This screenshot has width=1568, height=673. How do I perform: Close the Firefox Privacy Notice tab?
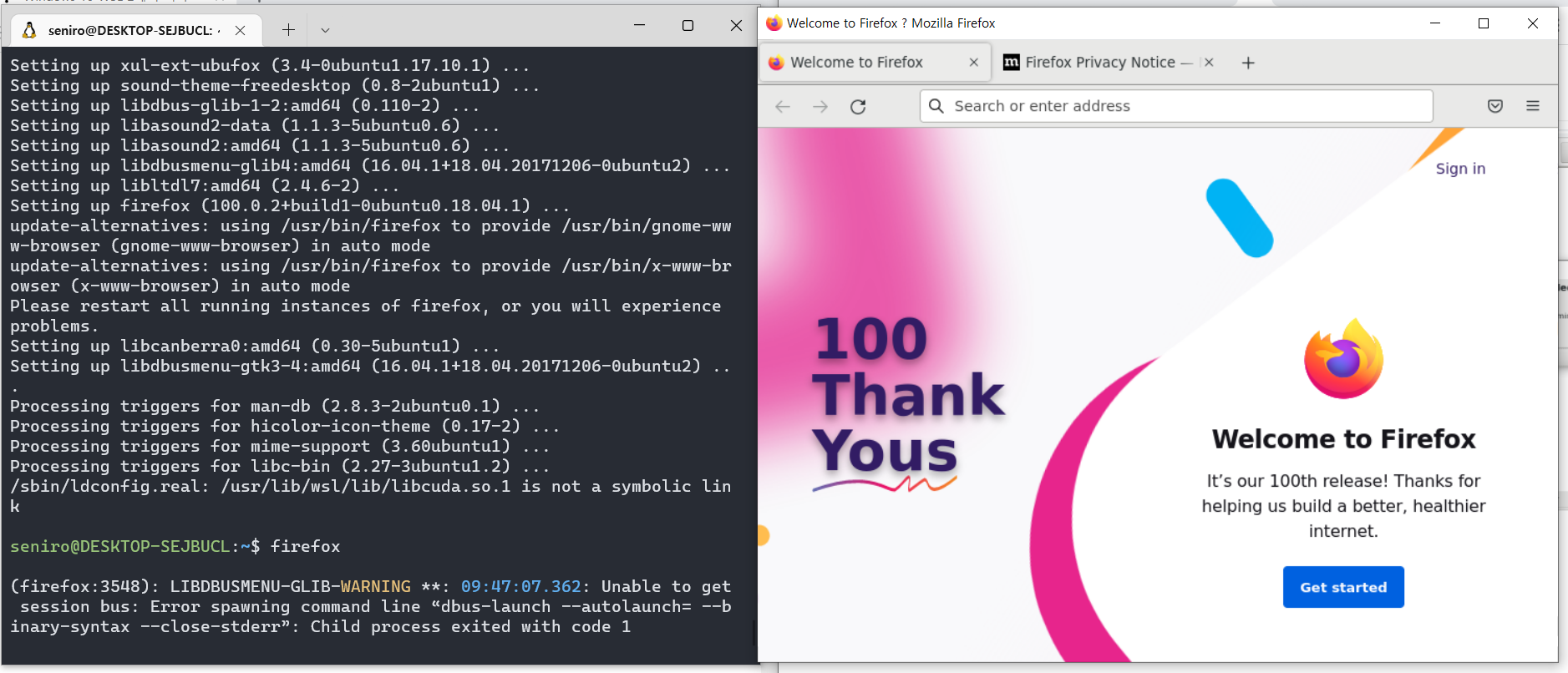[x=1209, y=63]
